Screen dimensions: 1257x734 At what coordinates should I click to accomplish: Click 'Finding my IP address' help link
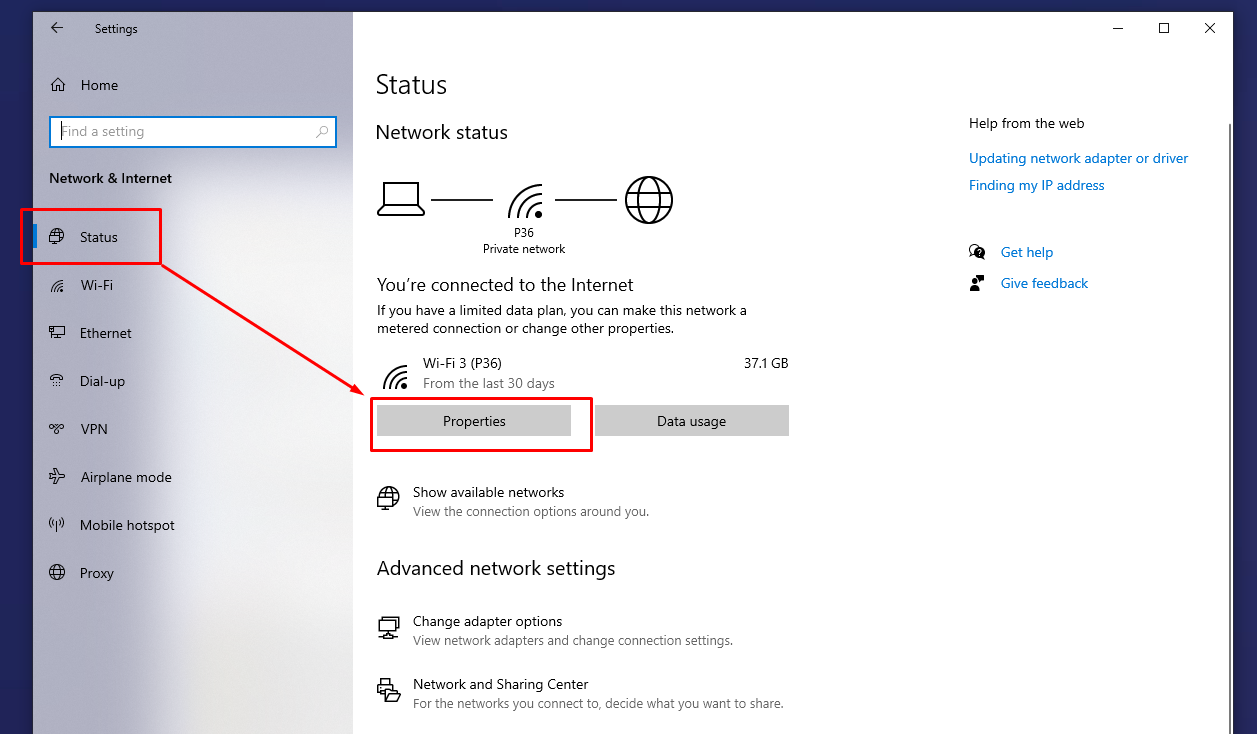point(1036,186)
